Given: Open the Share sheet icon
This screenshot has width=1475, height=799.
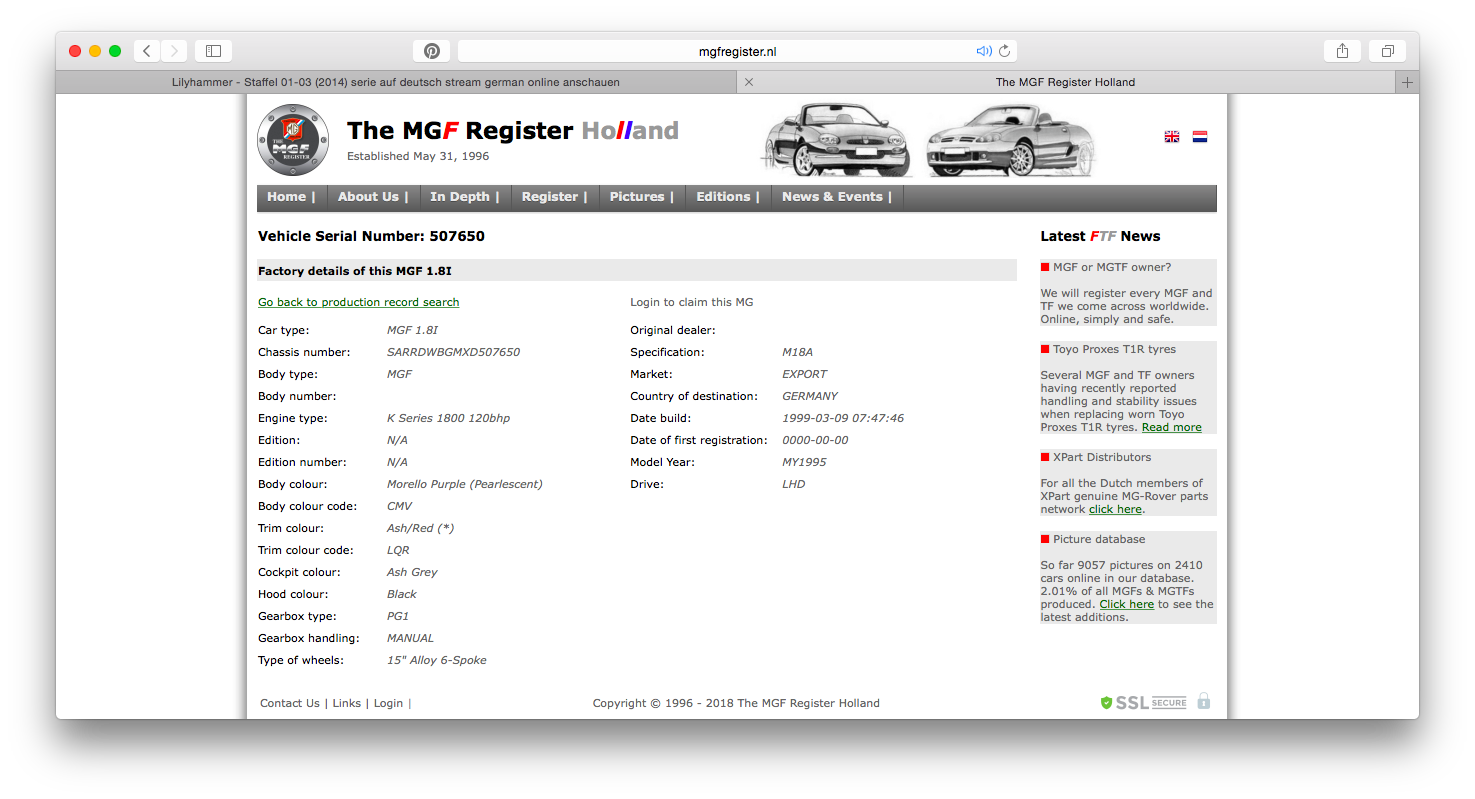Looking at the screenshot, I should pyautogui.click(x=1342, y=51).
